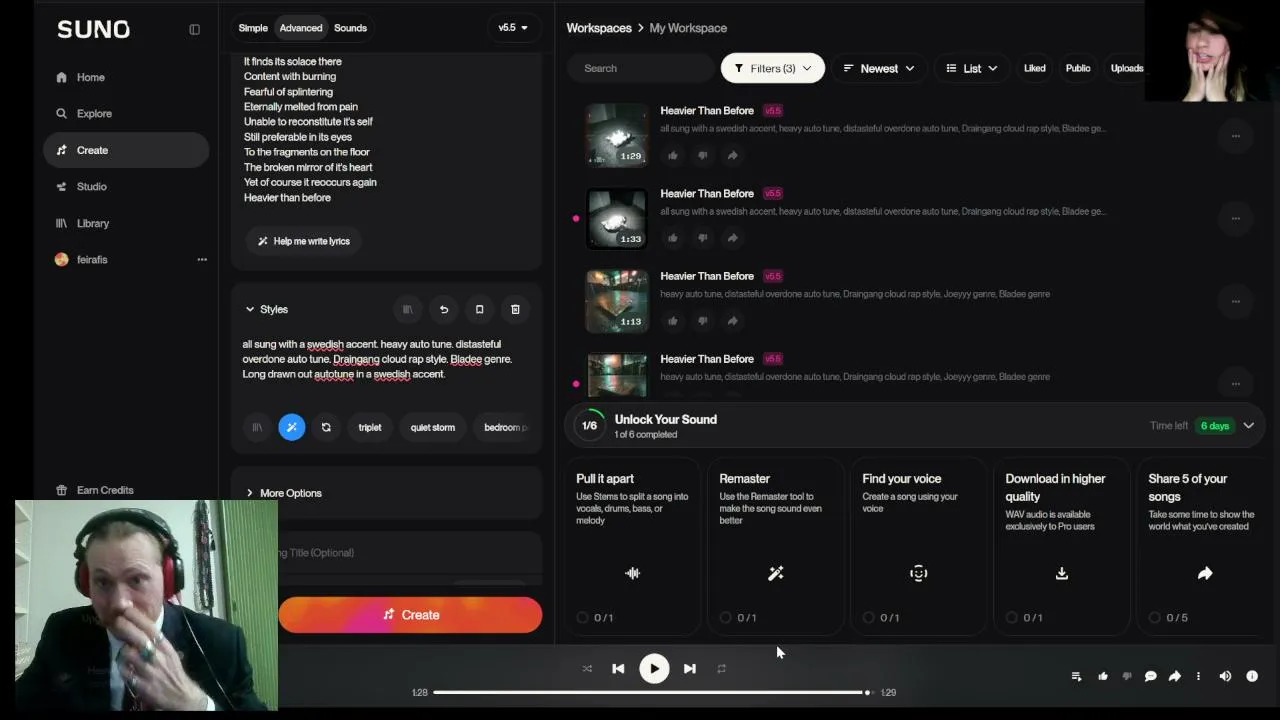Seek on the playback progress bar
The image size is (1280, 720).
coord(652,692)
